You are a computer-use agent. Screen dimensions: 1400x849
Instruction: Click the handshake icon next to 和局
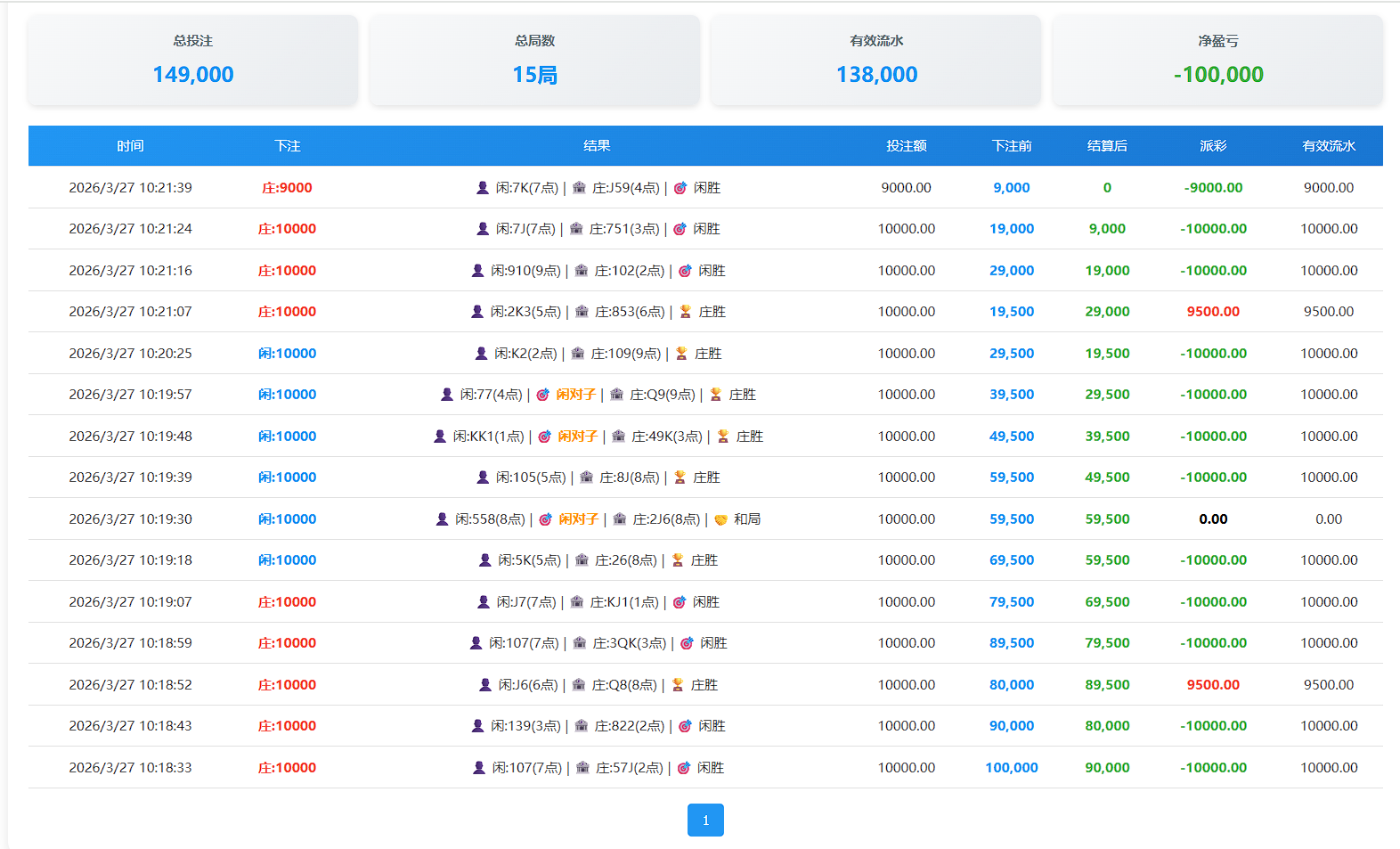coord(720,519)
